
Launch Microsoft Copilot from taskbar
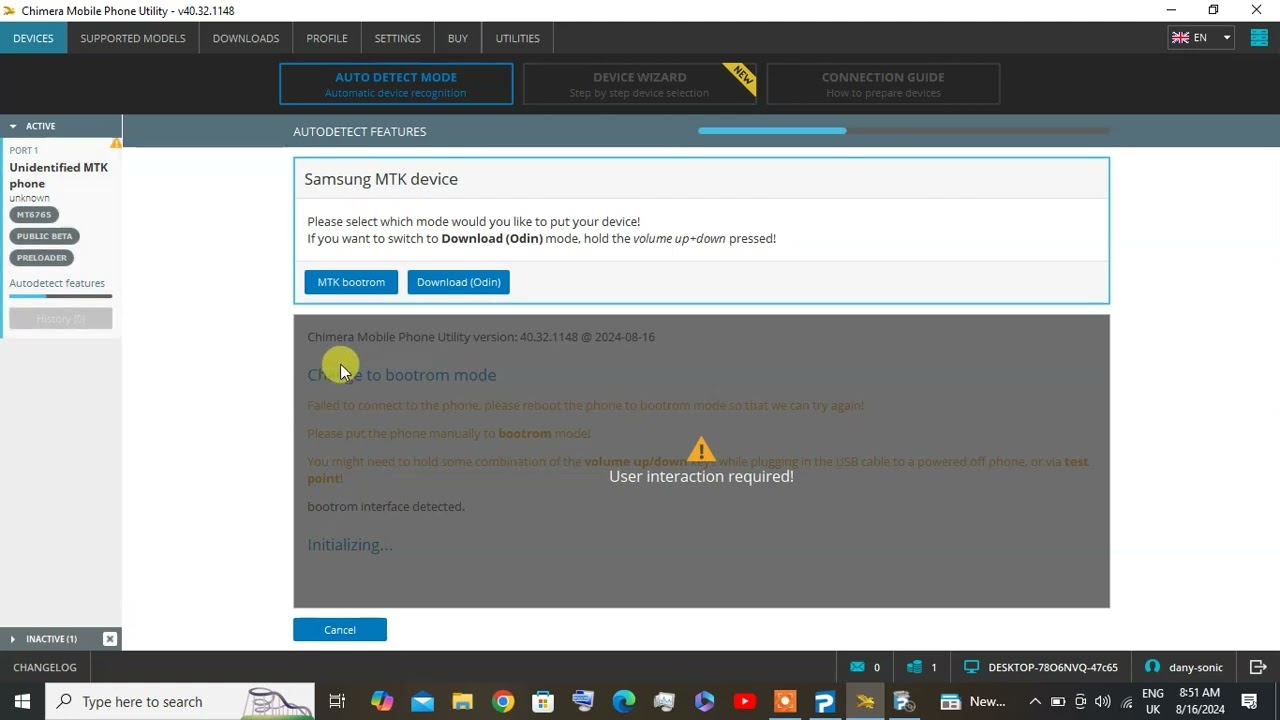[x=382, y=701]
